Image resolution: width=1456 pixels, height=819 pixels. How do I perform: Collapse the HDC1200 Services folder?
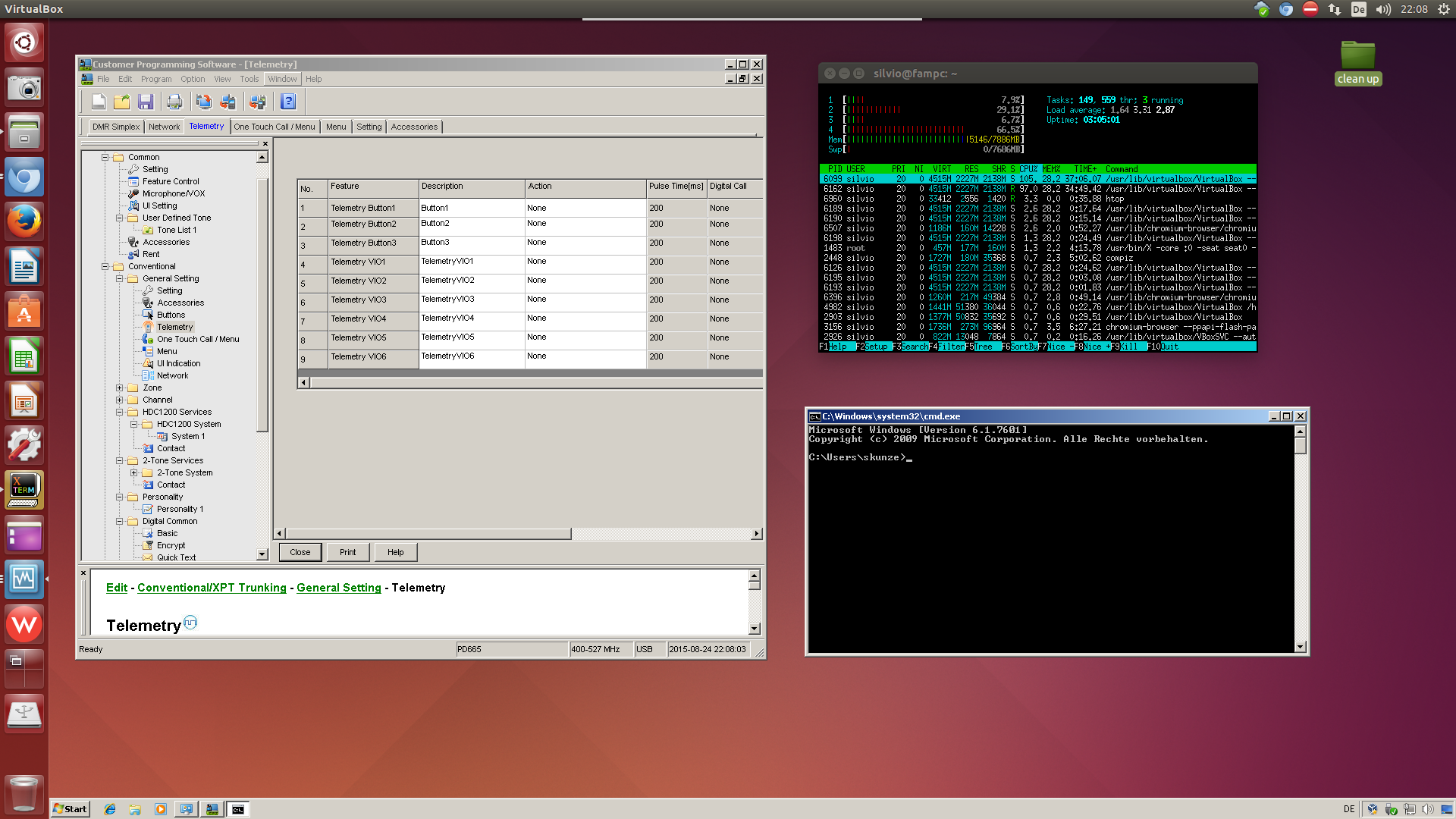click(119, 412)
